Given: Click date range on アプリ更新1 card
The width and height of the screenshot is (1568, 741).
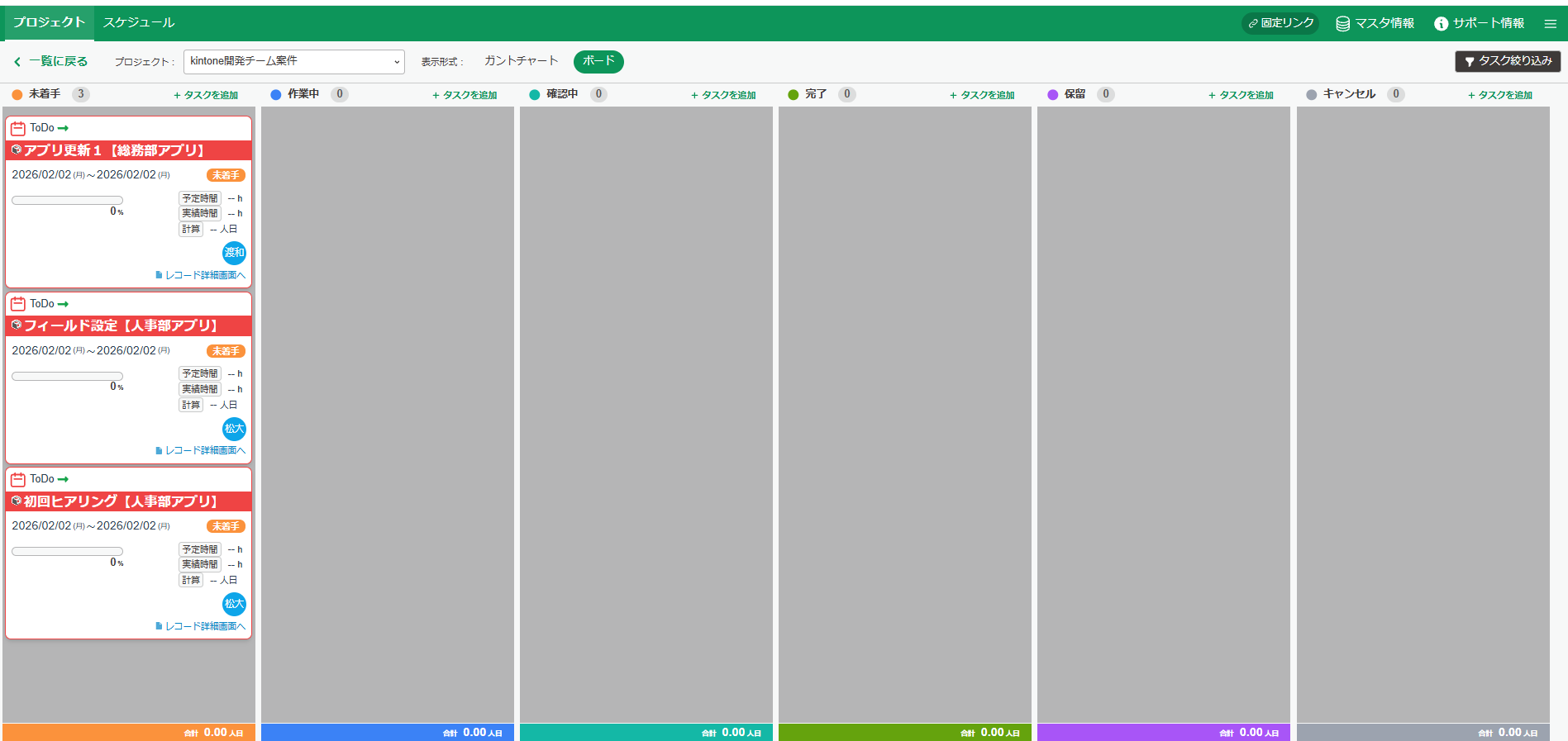Looking at the screenshot, I should (91, 175).
